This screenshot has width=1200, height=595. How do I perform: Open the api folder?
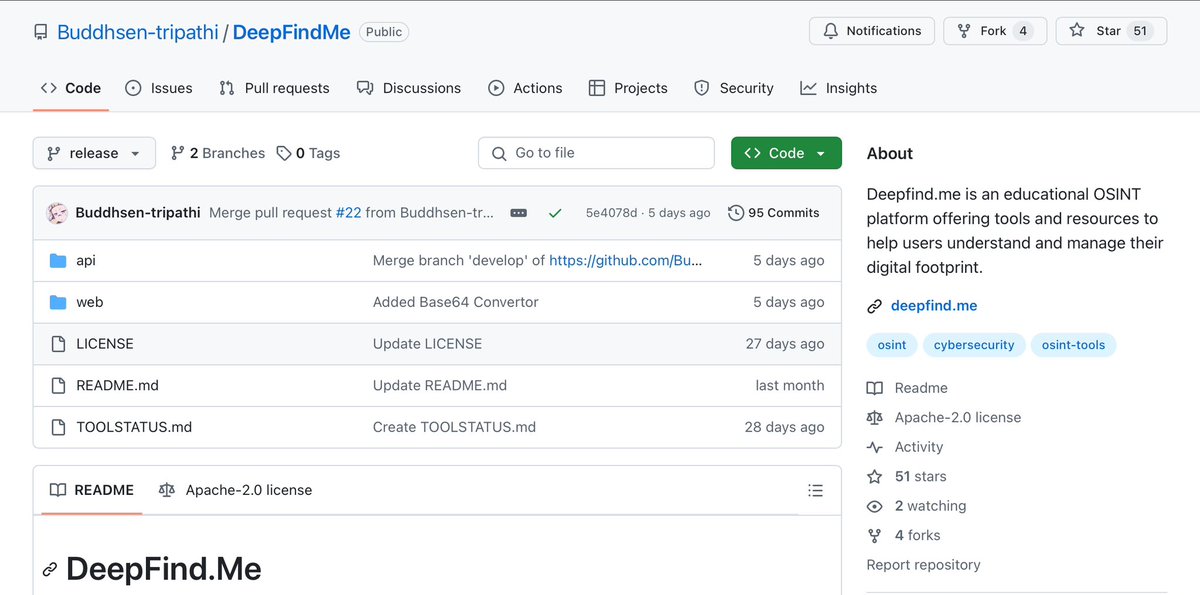(x=86, y=261)
